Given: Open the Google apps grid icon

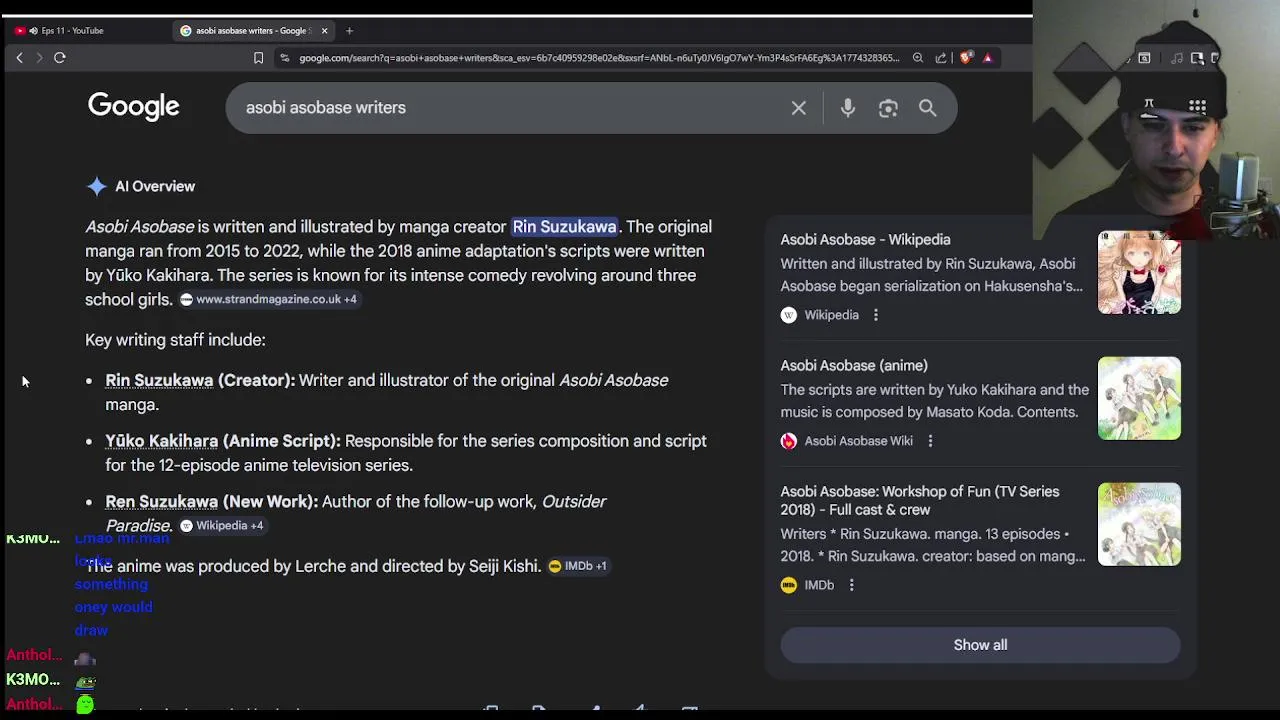Looking at the screenshot, I should pos(1197,107).
